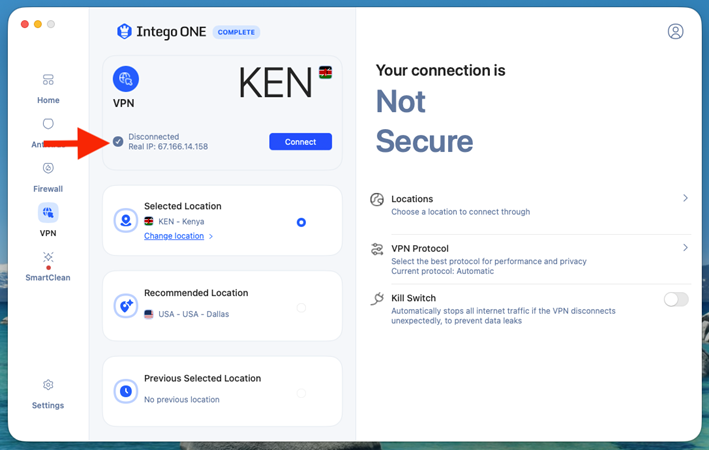The height and width of the screenshot is (450, 709).
Task: Click the Previous Selected Location title
Action: [x=202, y=378]
